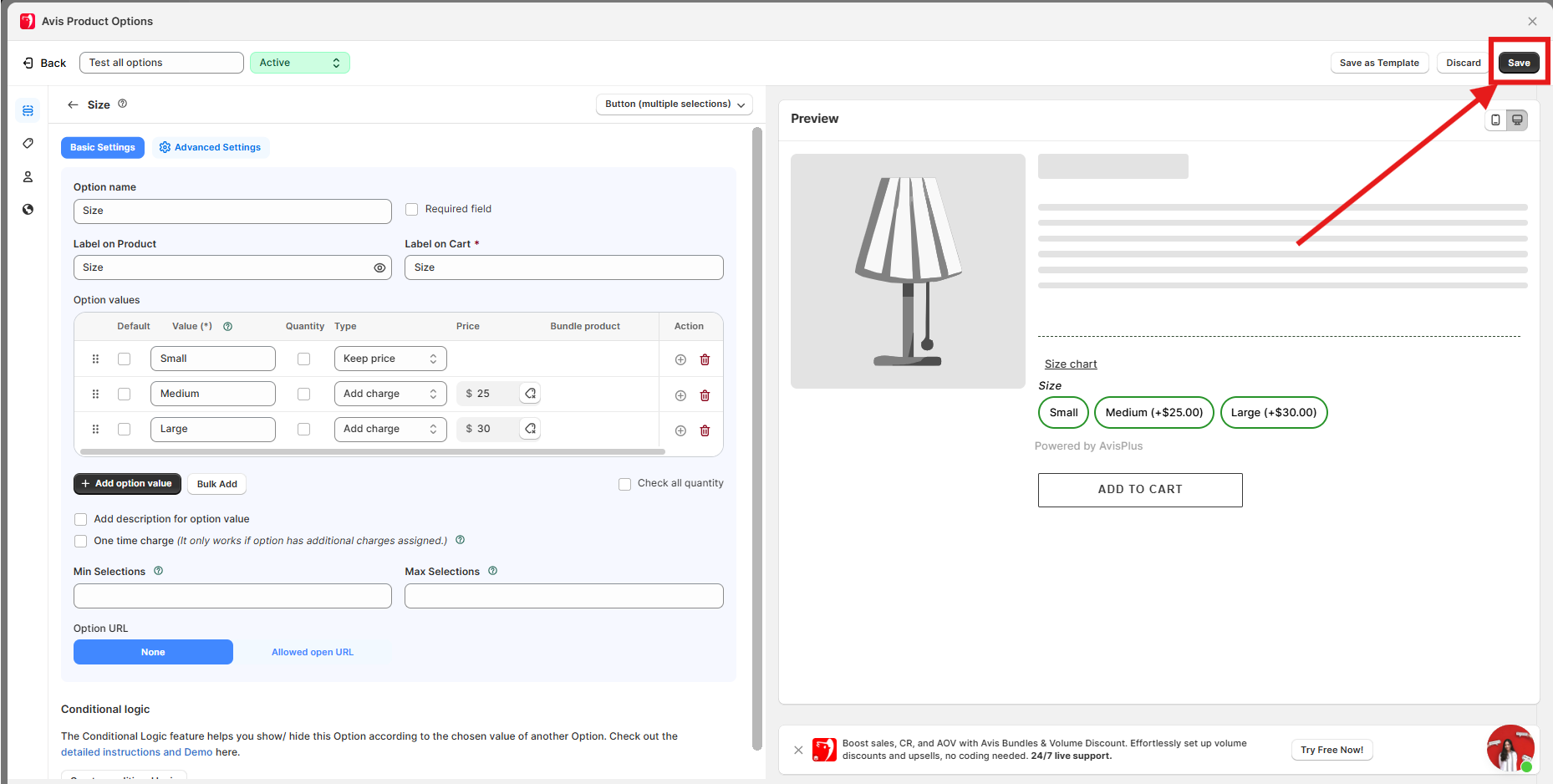
Task: Enable One time charge checkbox
Action: [81, 541]
